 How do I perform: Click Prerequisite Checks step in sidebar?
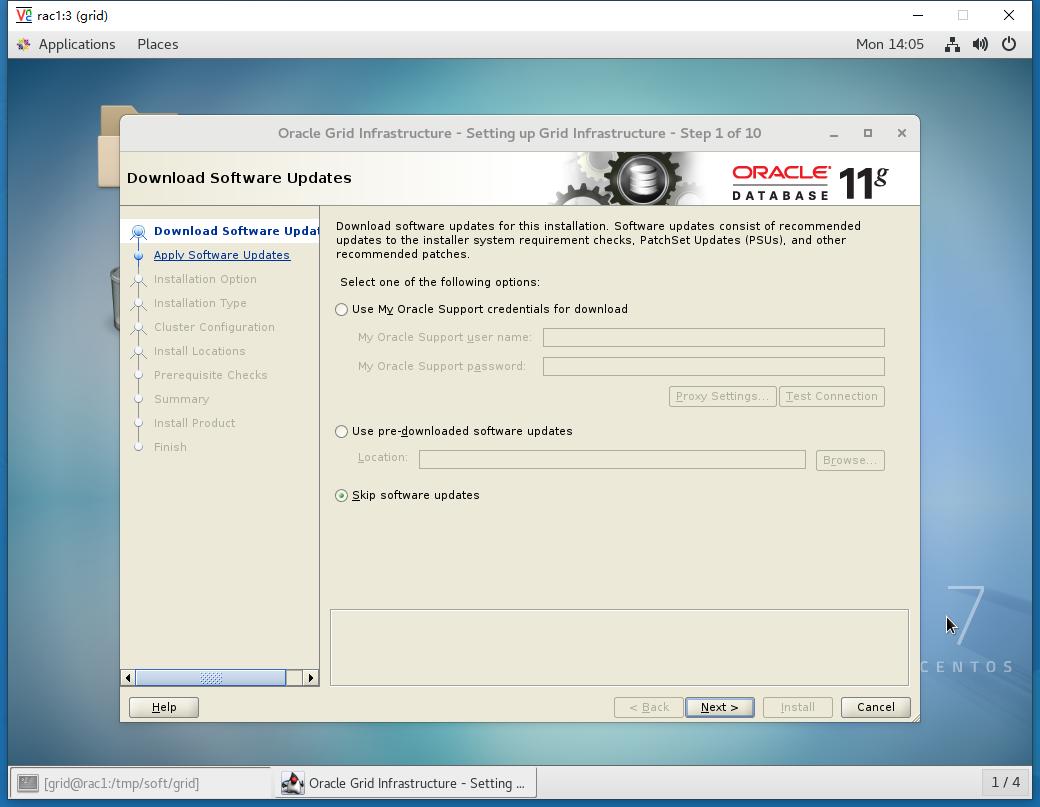click(x=211, y=375)
